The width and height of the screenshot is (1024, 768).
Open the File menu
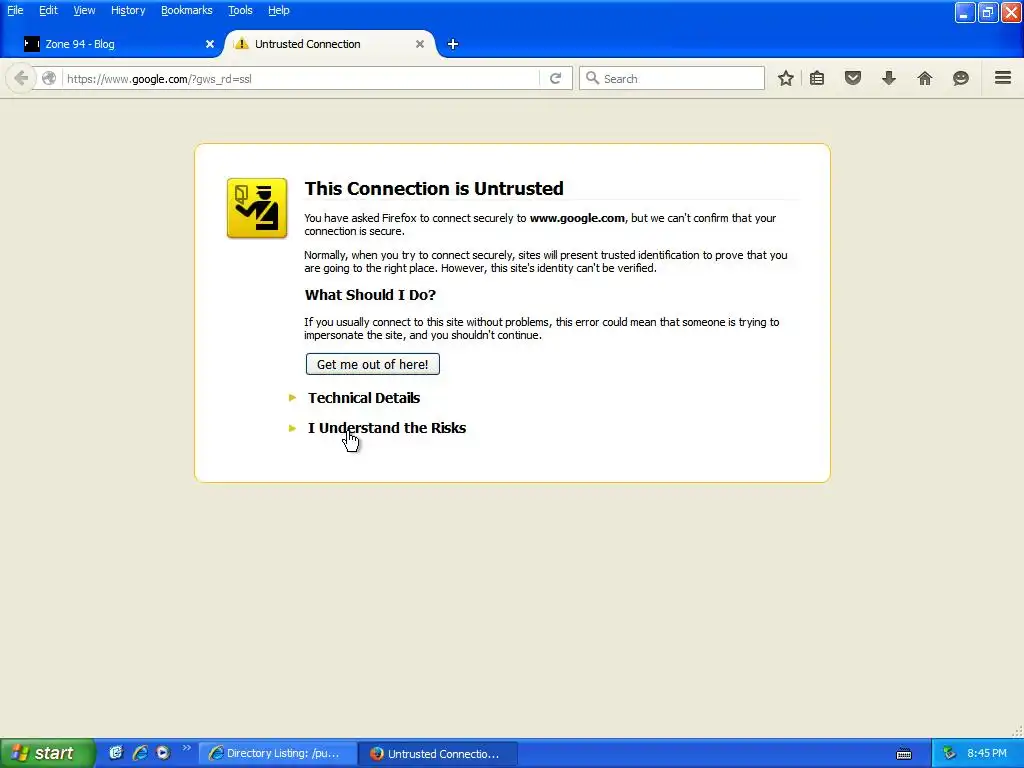[x=15, y=10]
